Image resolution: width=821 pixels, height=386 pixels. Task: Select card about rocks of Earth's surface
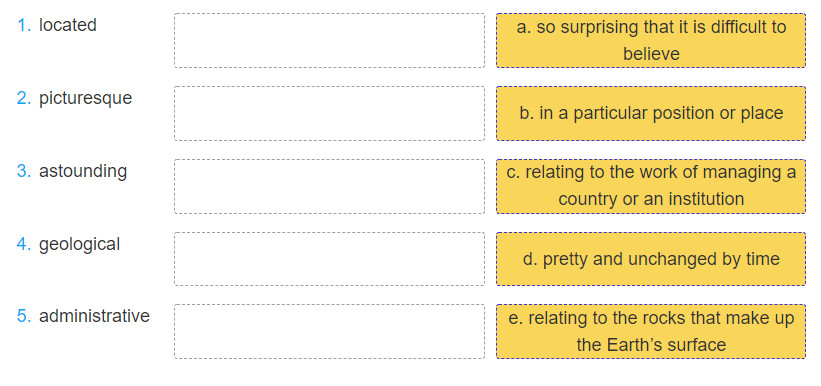coord(651,331)
